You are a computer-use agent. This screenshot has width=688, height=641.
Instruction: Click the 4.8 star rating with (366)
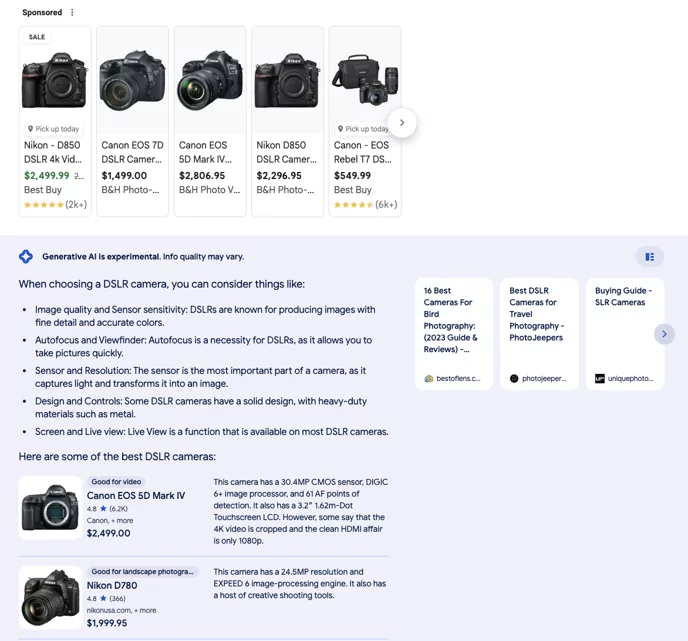pyautogui.click(x=106, y=598)
